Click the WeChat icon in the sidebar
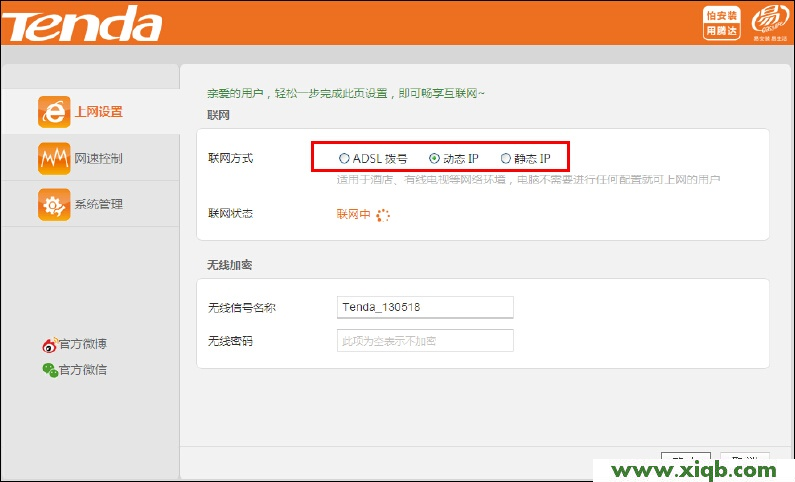This screenshot has height=482, width=795. pyautogui.click(x=50, y=370)
